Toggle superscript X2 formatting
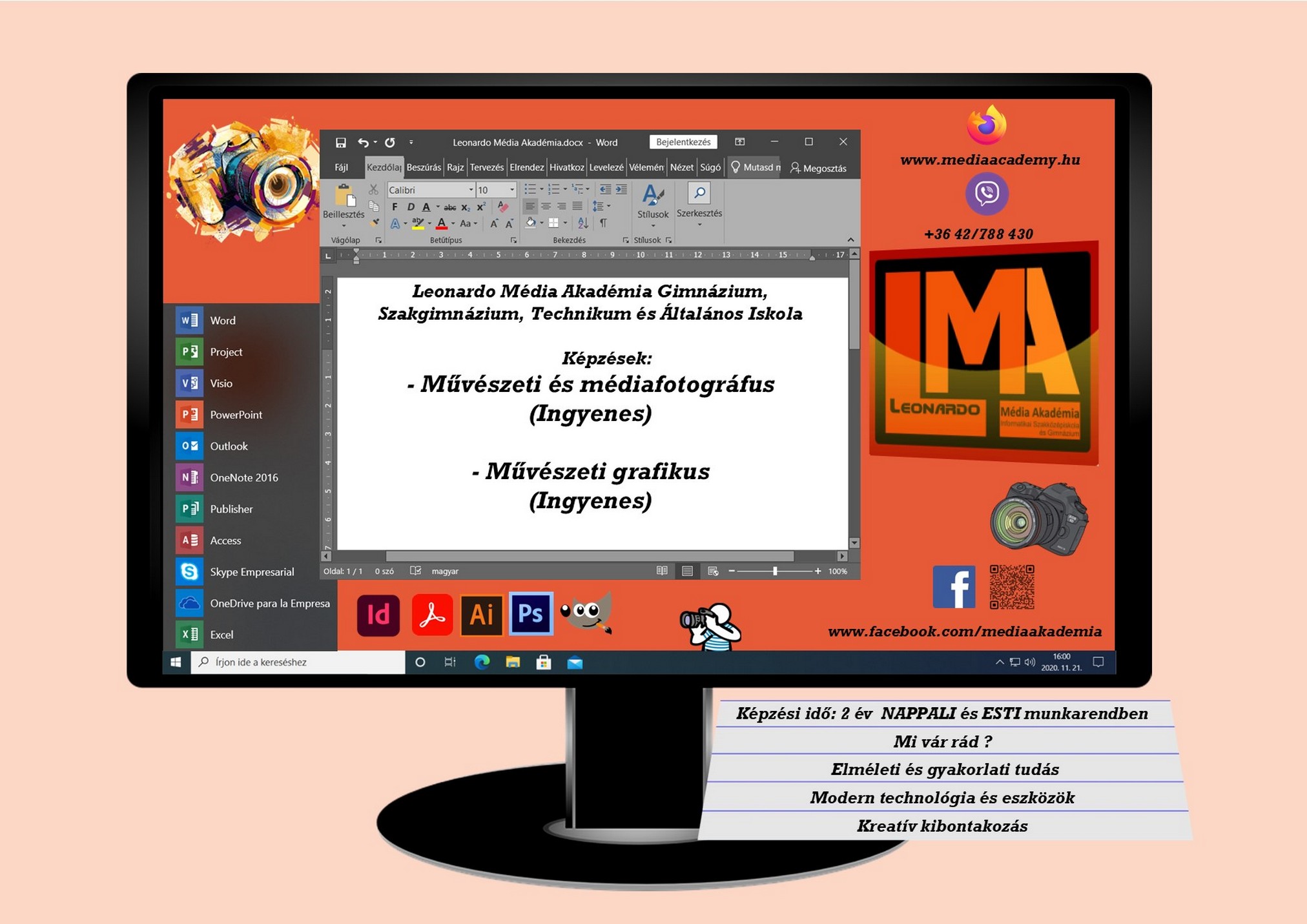This screenshot has height=924, width=1307. coord(481,207)
